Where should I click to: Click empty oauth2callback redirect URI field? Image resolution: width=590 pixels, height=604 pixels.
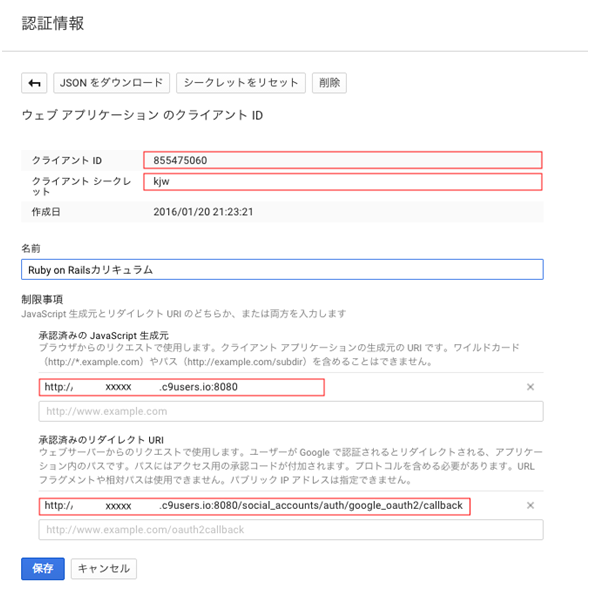click(291, 530)
